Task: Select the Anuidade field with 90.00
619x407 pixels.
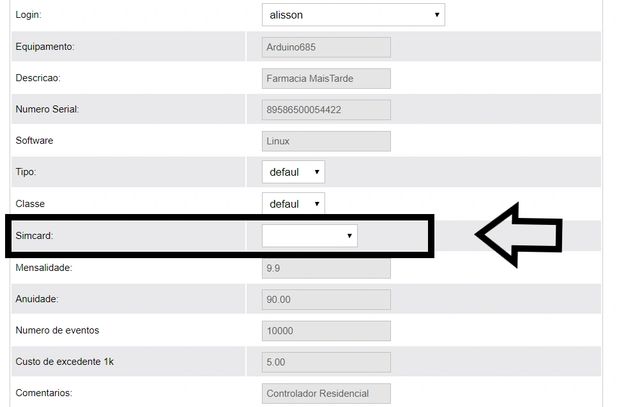Action: pos(325,299)
